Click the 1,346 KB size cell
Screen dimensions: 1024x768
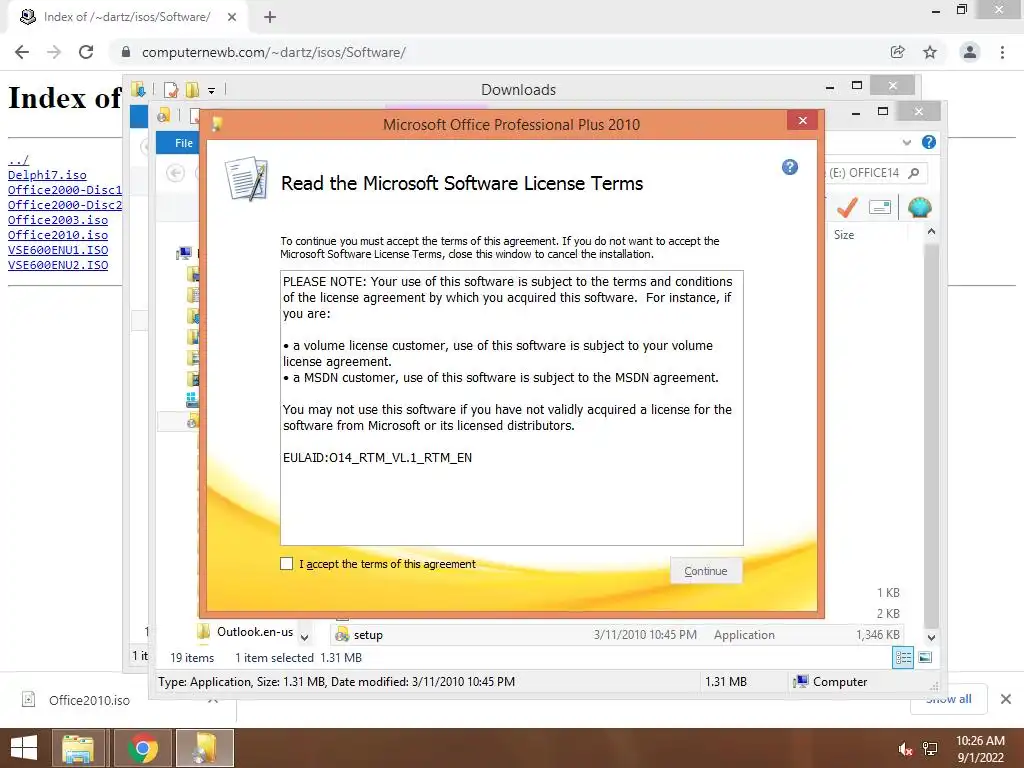click(878, 635)
